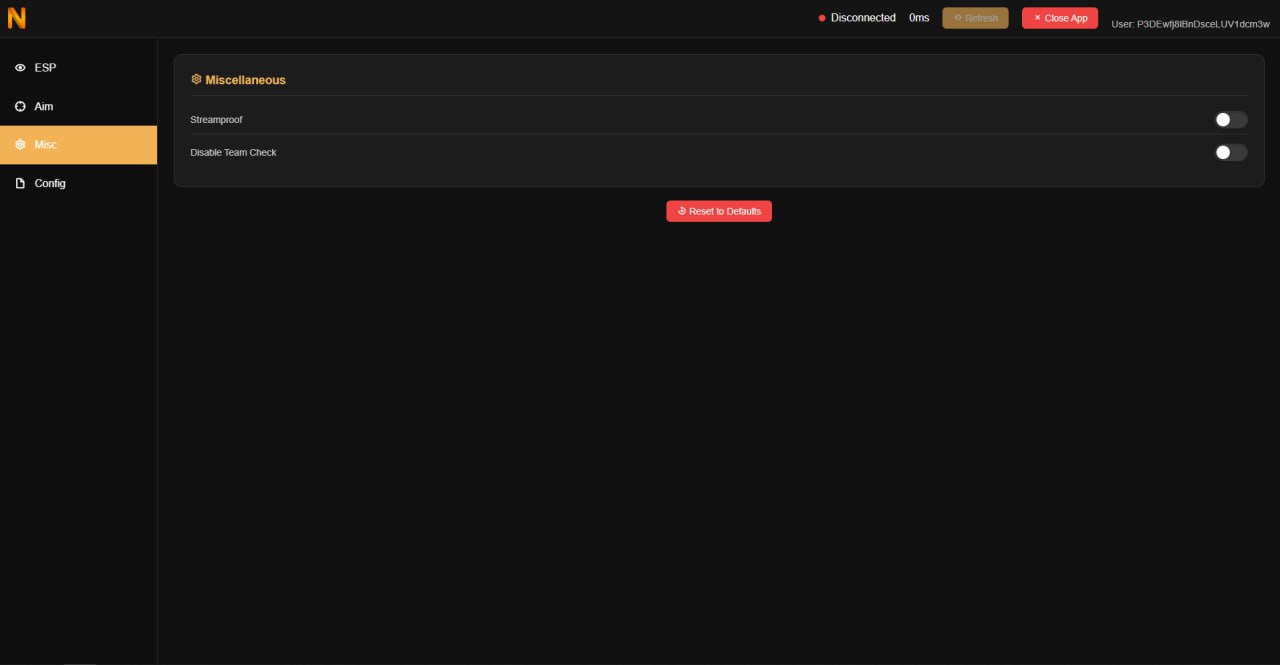The image size is (1280, 665).
Task: Click the gear icon in Misc tab
Action: pyautogui.click(x=20, y=145)
